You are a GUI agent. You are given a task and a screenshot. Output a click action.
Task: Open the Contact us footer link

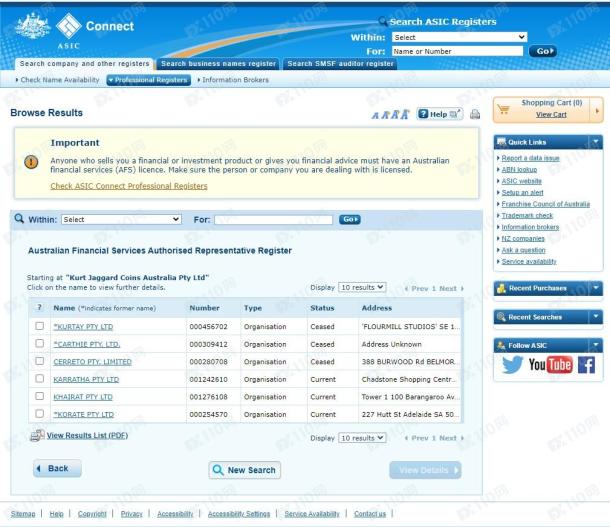[x=370, y=514]
